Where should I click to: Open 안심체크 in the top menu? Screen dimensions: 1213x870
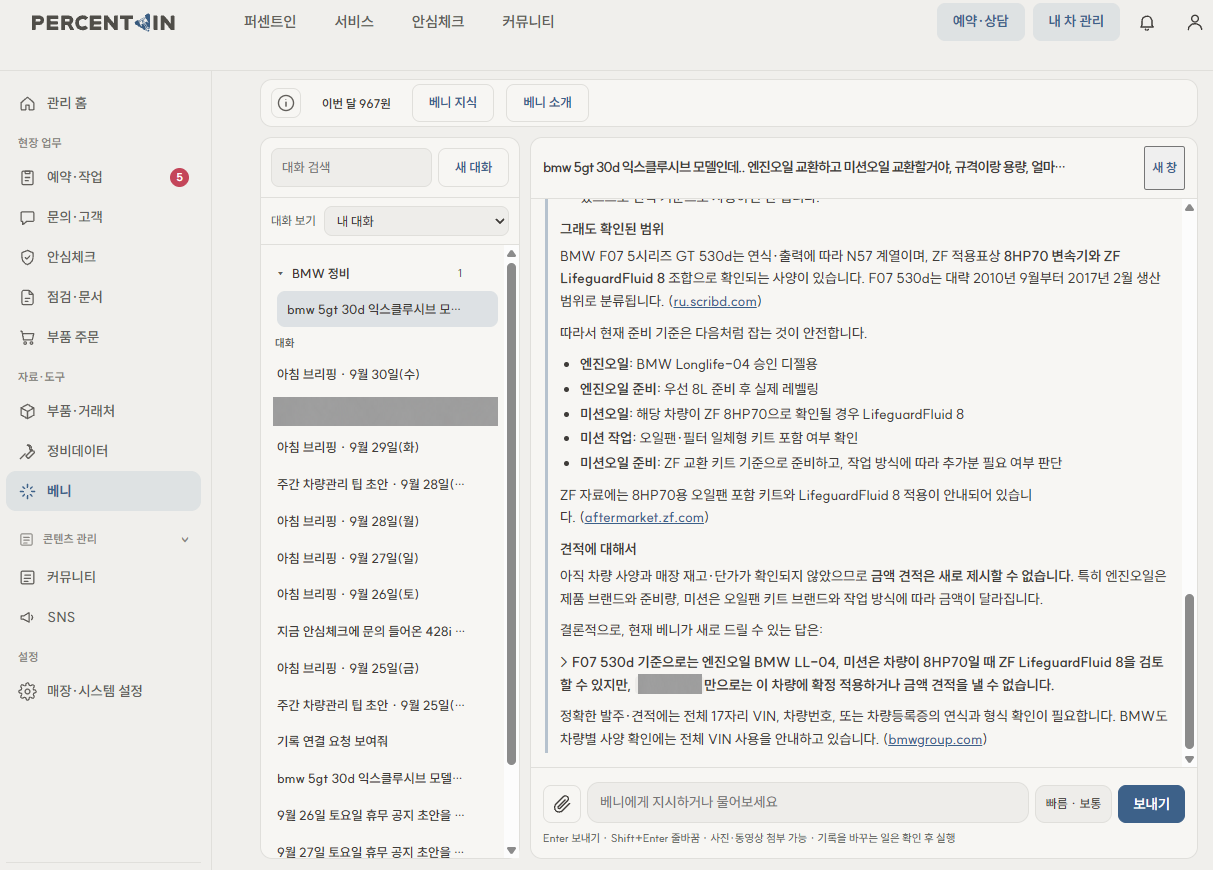438,21
